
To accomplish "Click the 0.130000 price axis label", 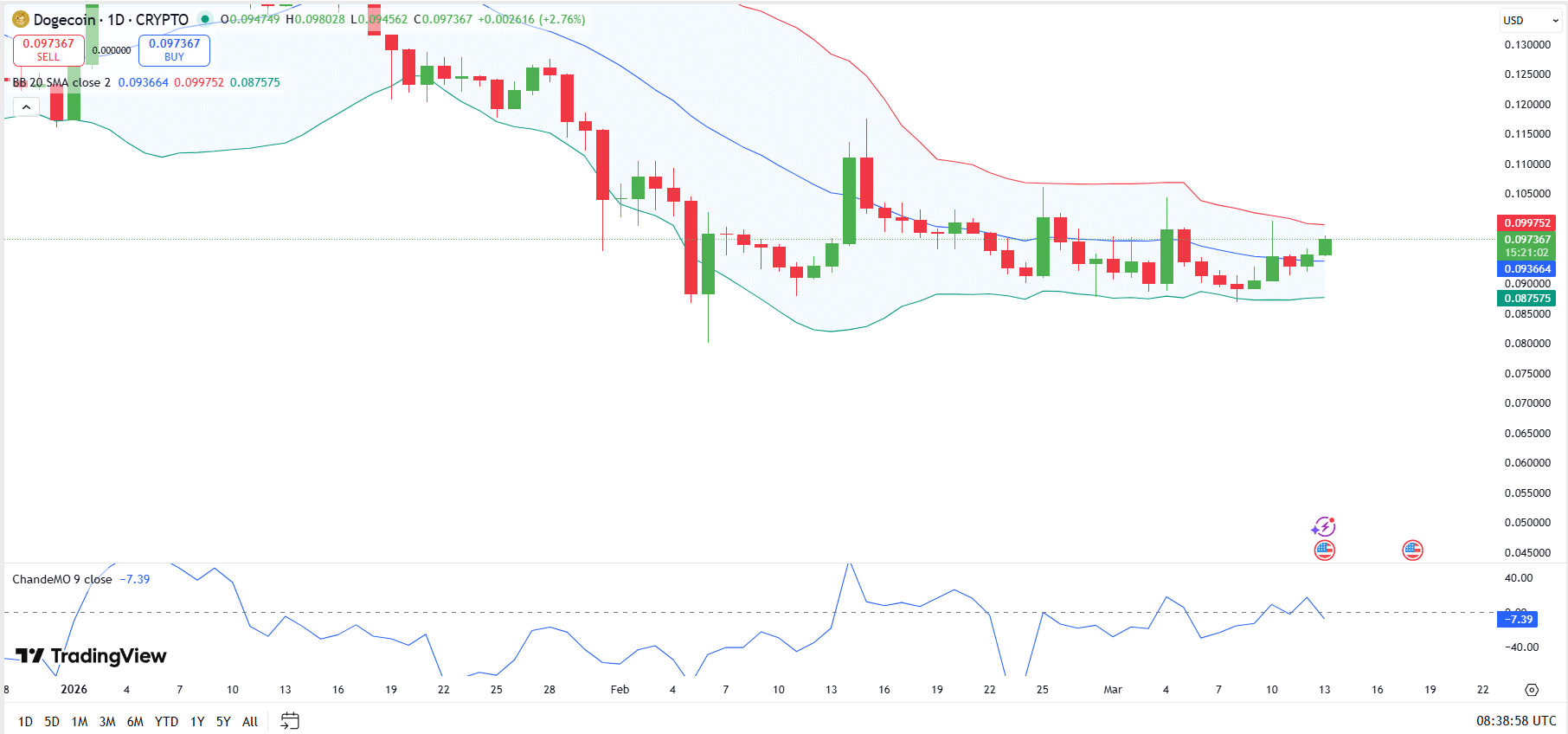I will [1527, 44].
